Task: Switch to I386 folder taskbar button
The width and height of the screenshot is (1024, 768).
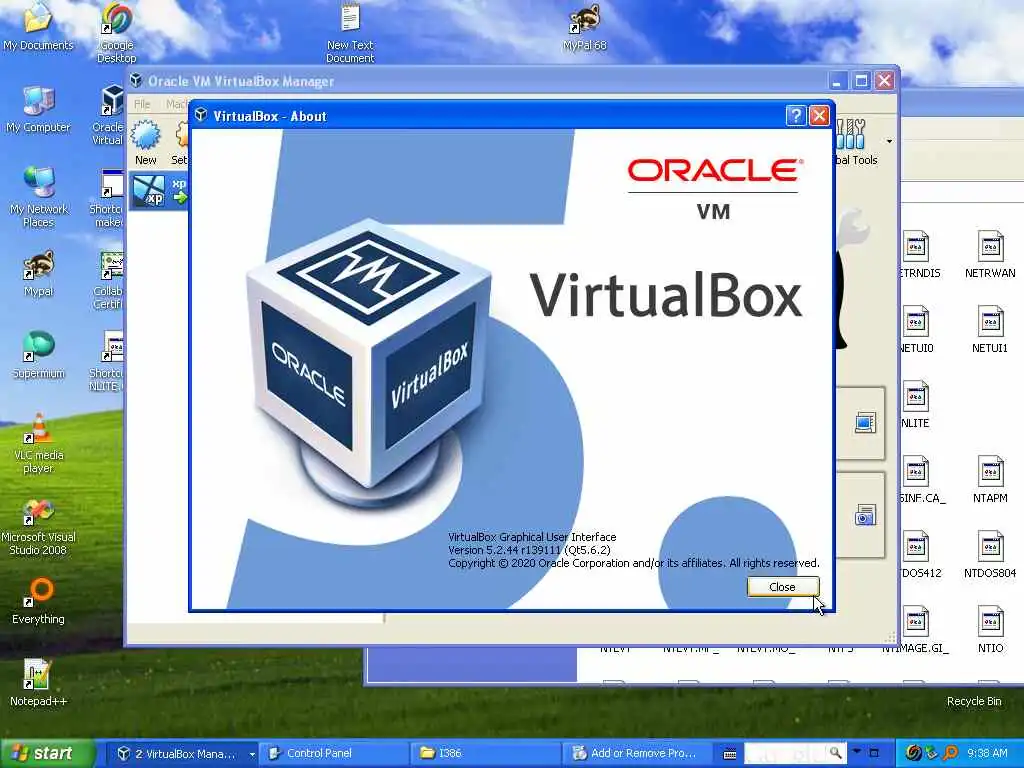Action: 487,754
